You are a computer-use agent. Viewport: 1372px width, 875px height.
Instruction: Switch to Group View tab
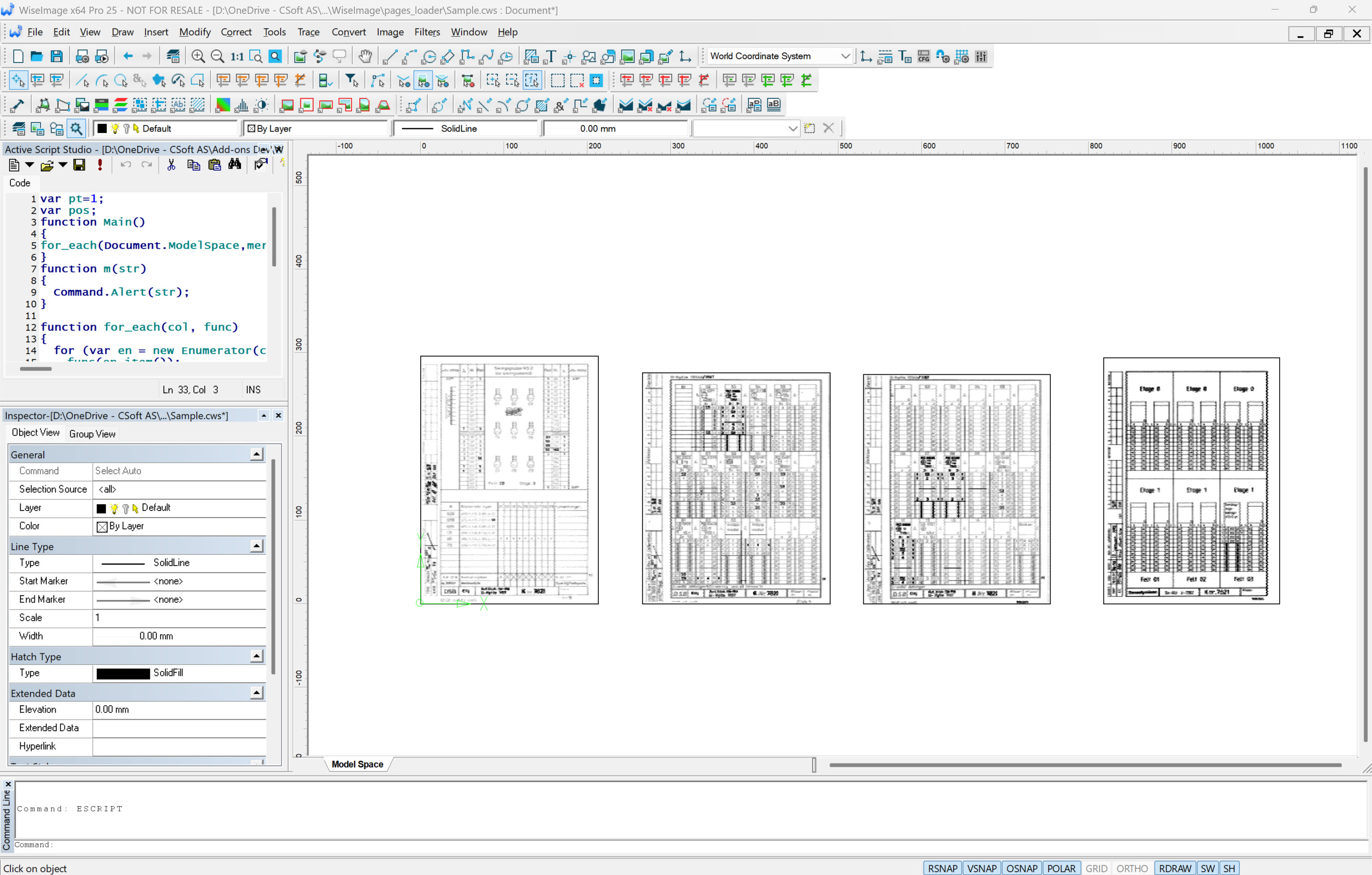(92, 434)
